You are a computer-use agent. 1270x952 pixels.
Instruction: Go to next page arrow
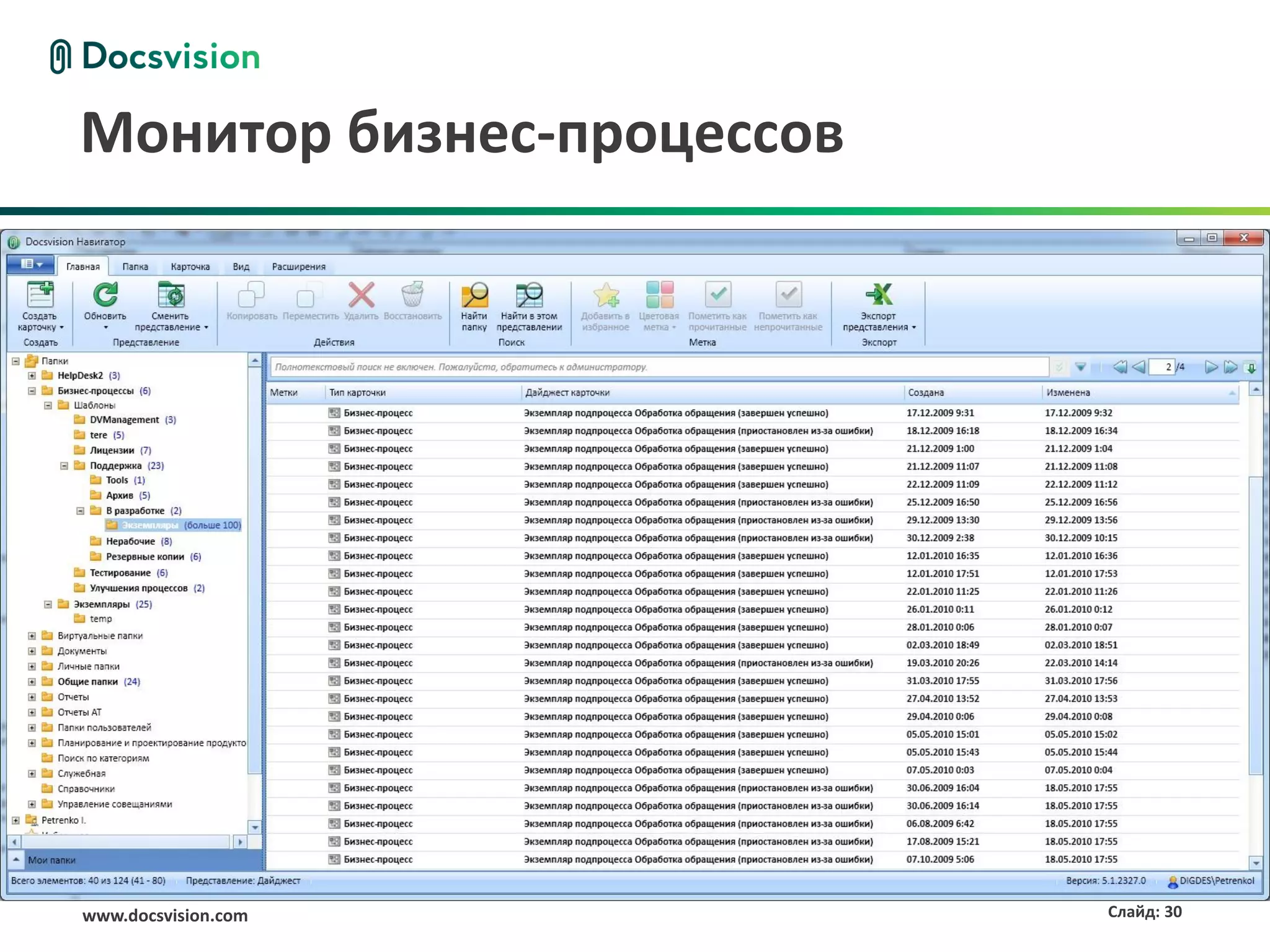coord(1211,367)
